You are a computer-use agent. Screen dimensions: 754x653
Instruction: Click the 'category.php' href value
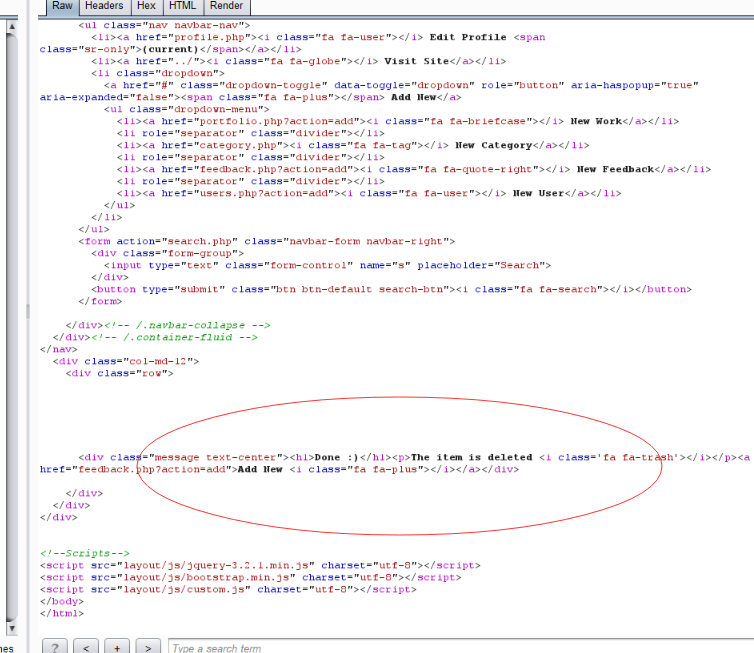pos(238,145)
